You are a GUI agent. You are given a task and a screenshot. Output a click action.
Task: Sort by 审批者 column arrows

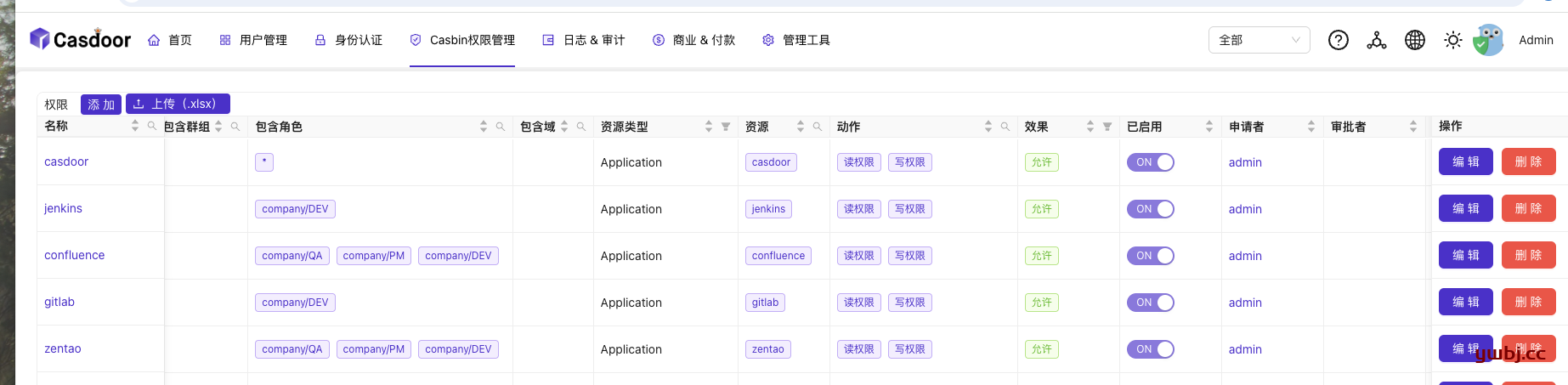[x=1413, y=127]
